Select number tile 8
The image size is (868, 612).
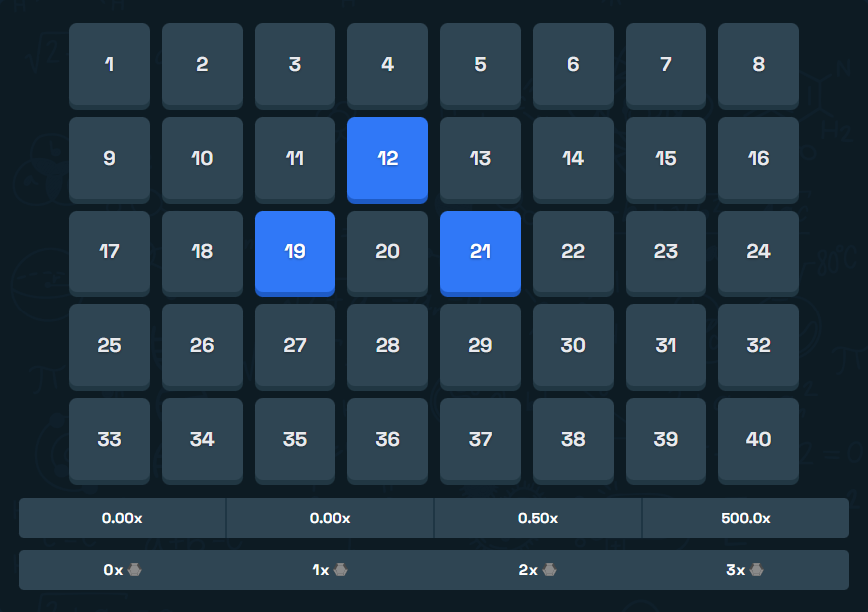tap(758, 66)
